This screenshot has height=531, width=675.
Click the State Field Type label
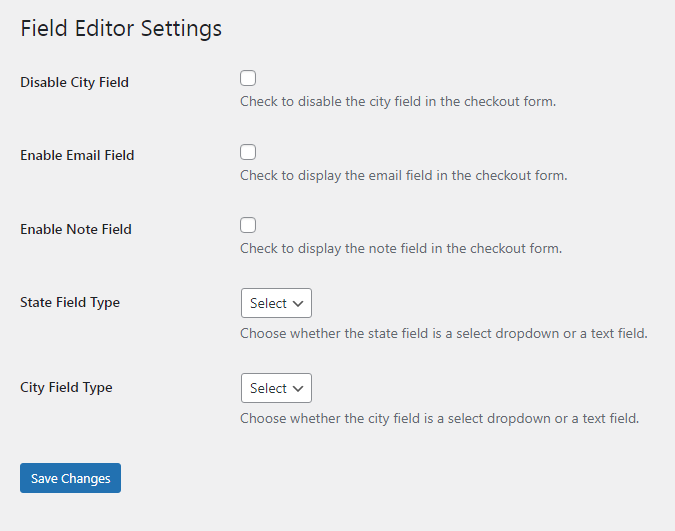pyautogui.click(x=70, y=302)
